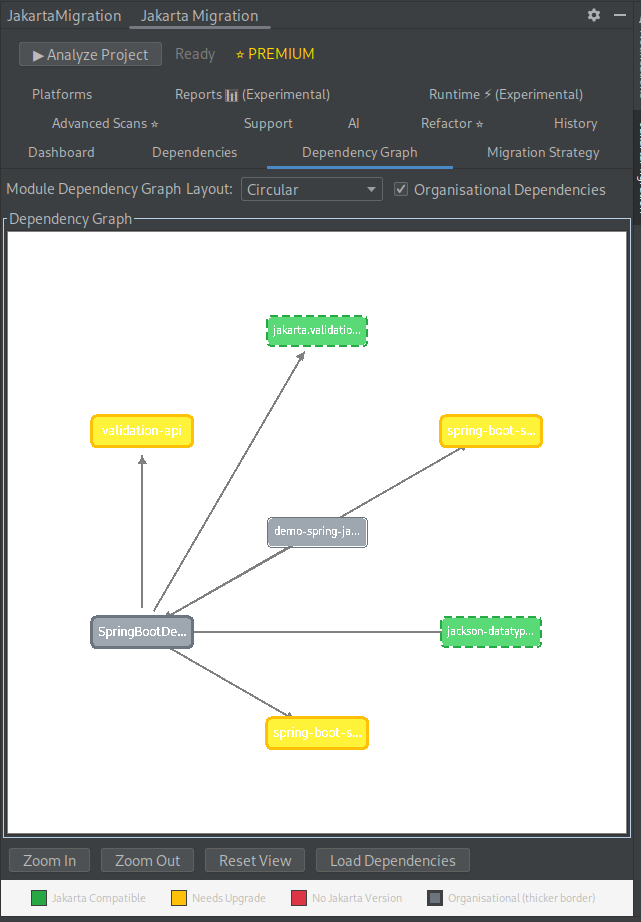
Task: Switch to the Dashboard tab
Action: [x=61, y=153]
